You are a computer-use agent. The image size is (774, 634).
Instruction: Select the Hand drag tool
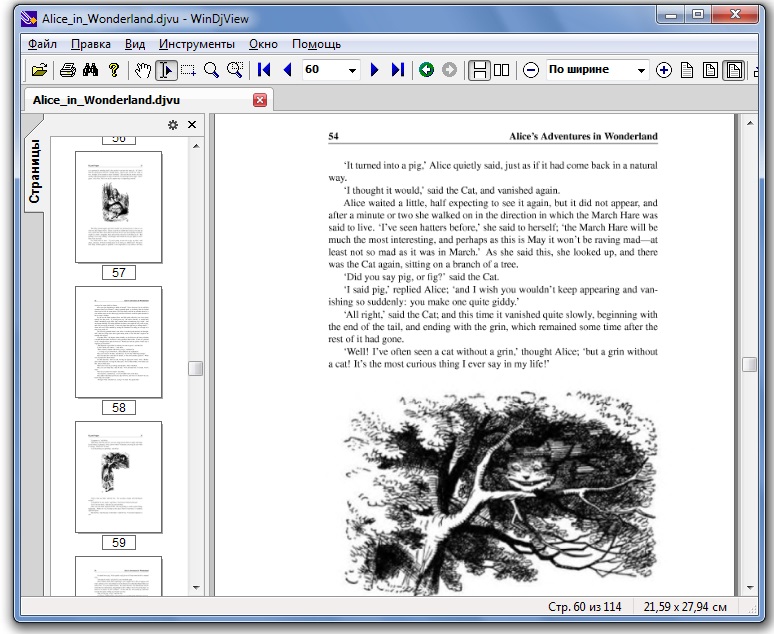[143, 70]
